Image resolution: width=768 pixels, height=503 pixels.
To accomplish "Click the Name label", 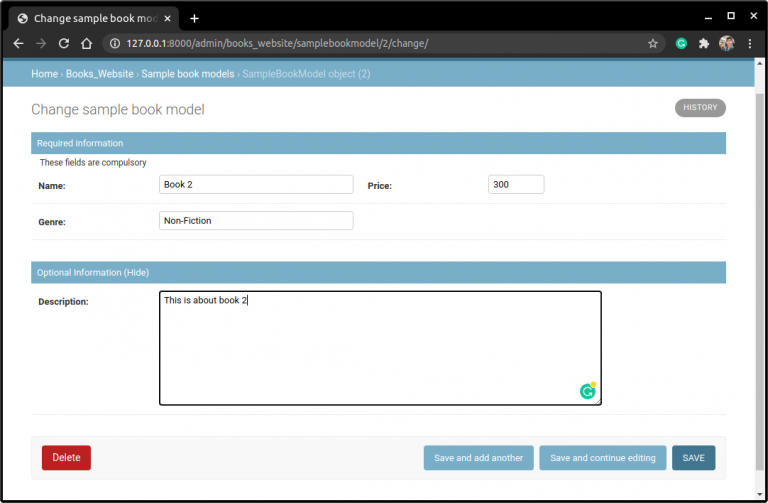I will [52, 186].
